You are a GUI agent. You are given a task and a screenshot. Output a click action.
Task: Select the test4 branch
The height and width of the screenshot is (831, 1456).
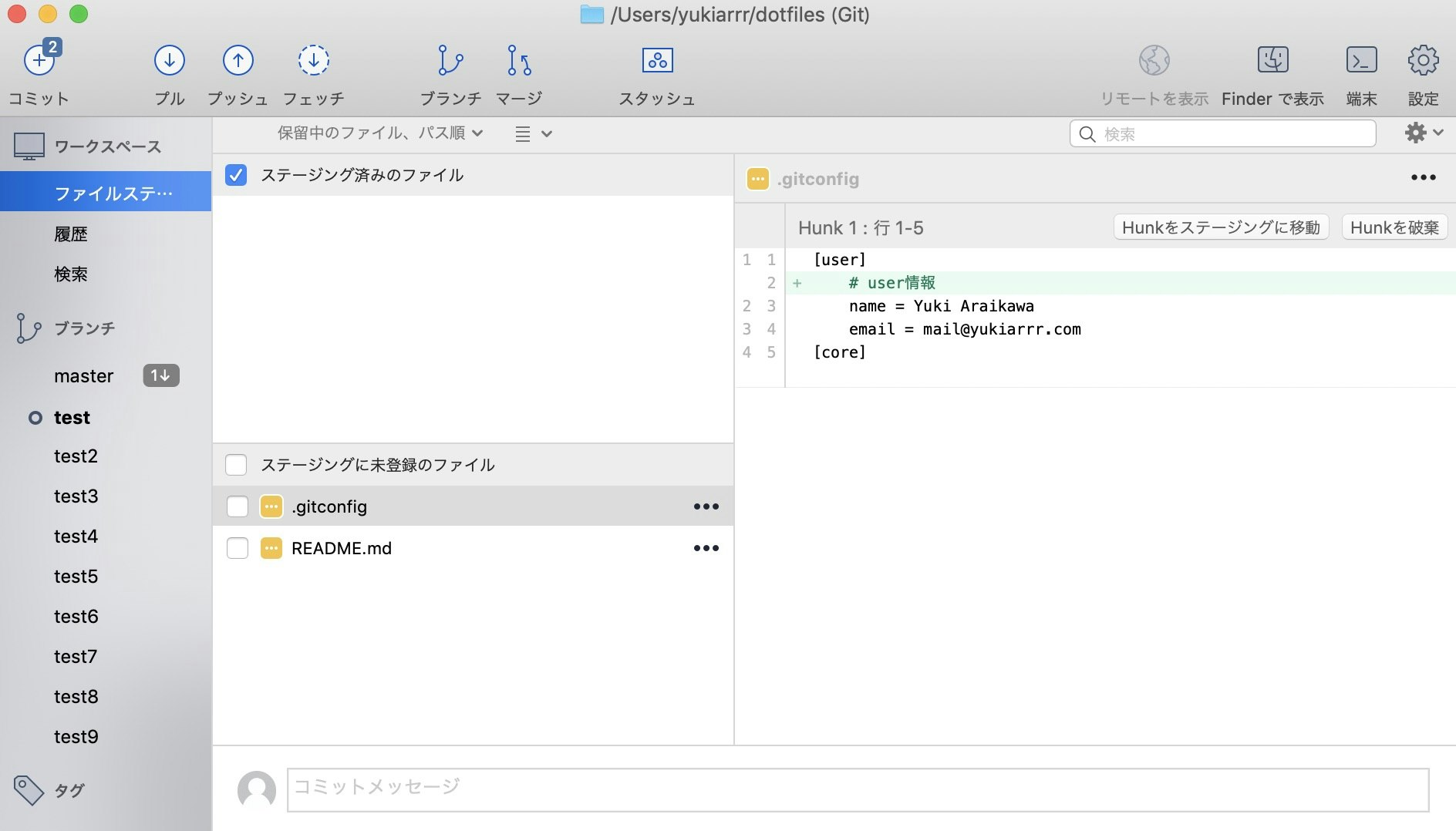point(76,537)
